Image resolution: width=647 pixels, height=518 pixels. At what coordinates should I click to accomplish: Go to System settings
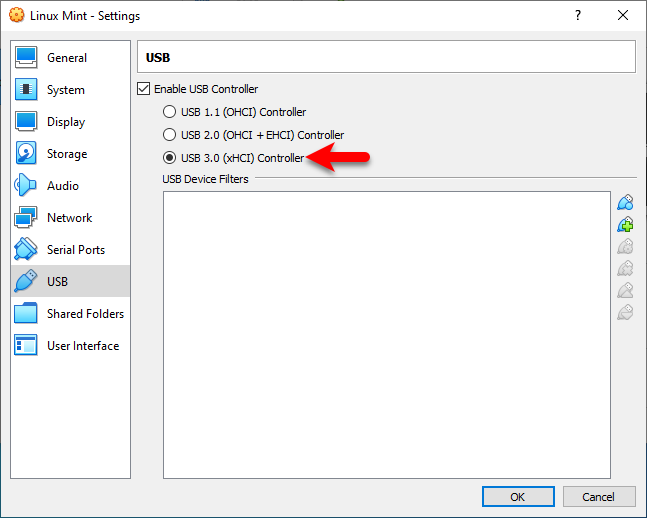click(x=66, y=90)
